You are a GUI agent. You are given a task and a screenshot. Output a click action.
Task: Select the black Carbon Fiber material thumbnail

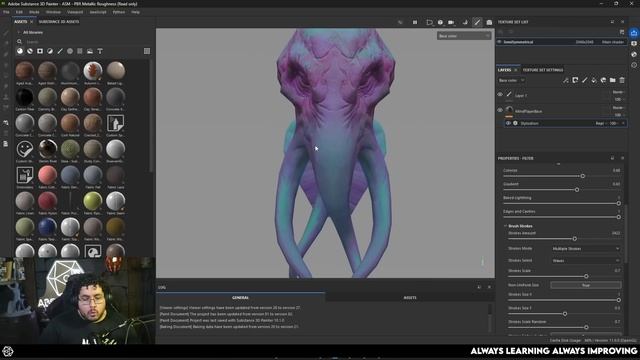click(x=25, y=97)
